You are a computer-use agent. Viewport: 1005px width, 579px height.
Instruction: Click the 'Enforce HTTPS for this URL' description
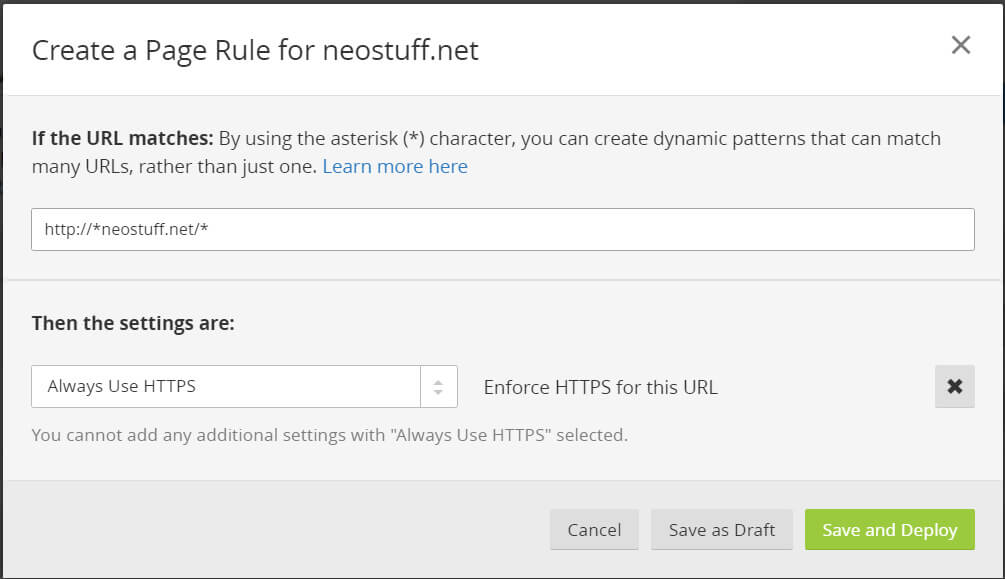[601, 387]
